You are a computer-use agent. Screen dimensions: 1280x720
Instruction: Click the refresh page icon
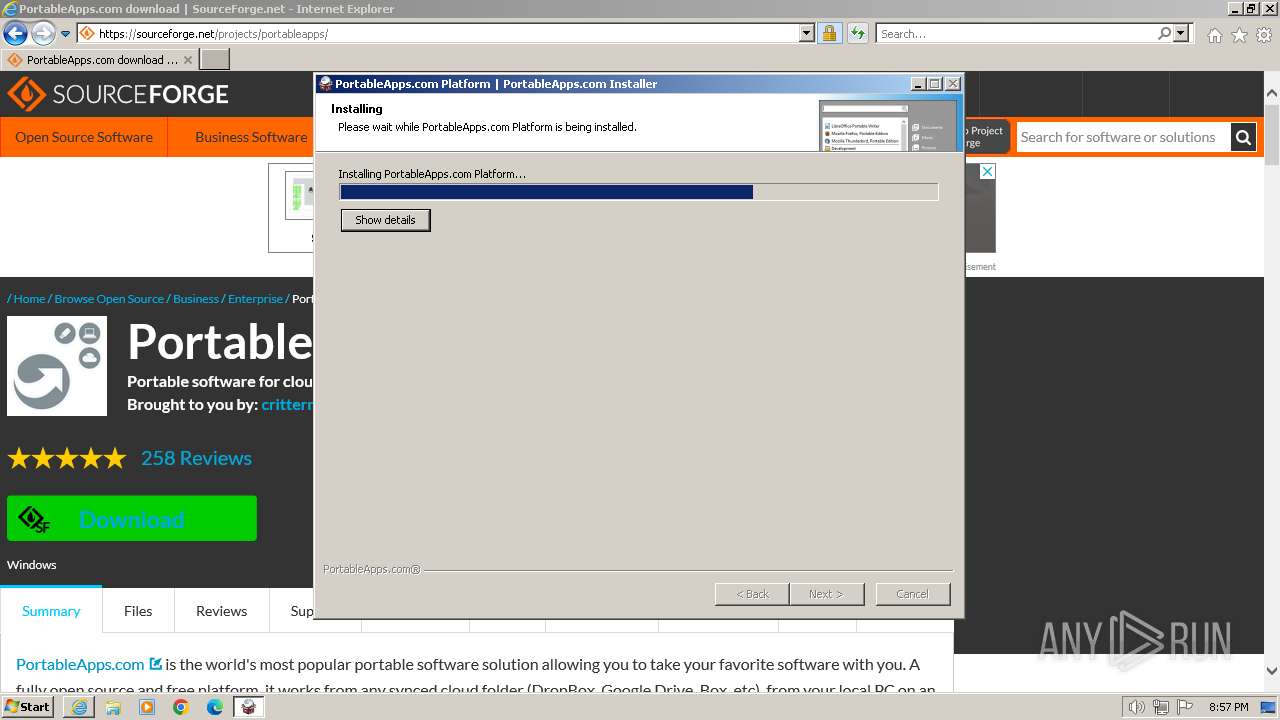click(857, 34)
